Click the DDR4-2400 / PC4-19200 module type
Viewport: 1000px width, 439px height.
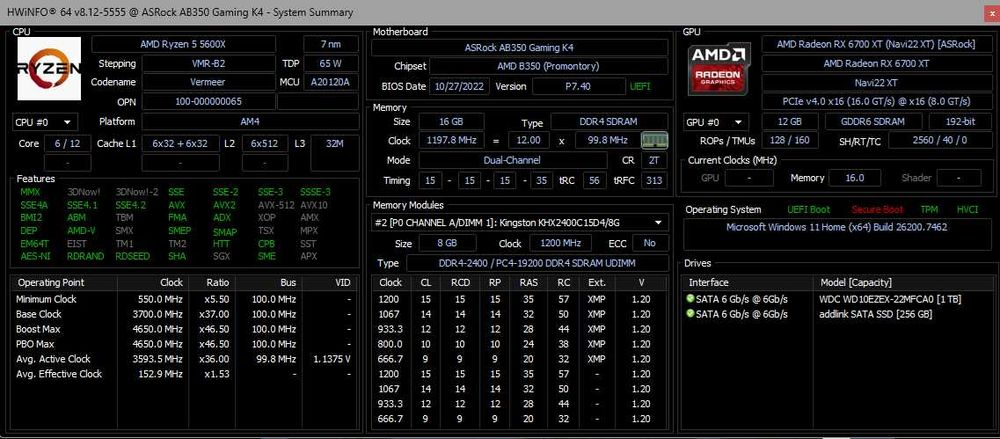pyautogui.click(x=537, y=263)
